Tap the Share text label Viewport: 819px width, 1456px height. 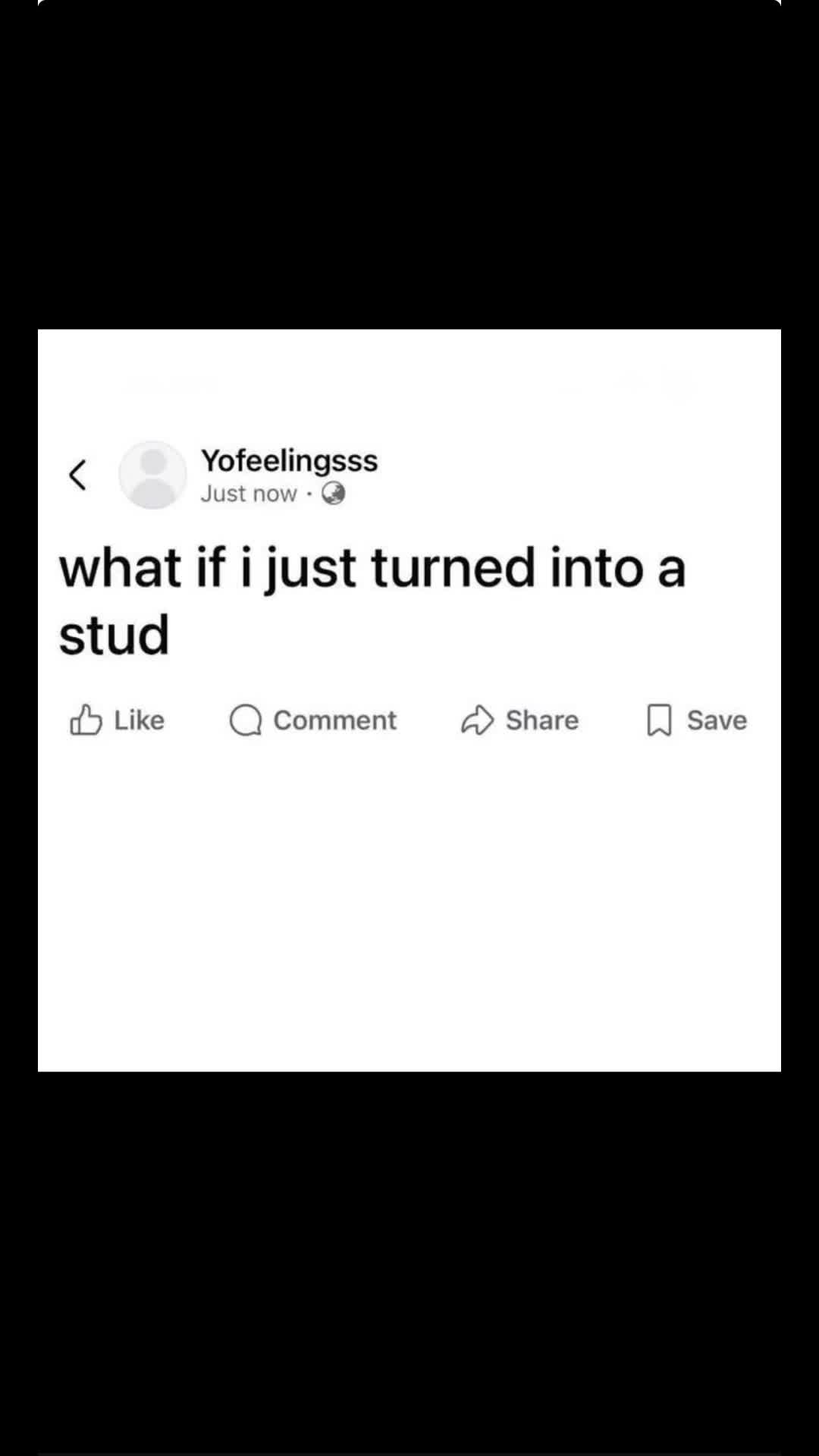(541, 720)
